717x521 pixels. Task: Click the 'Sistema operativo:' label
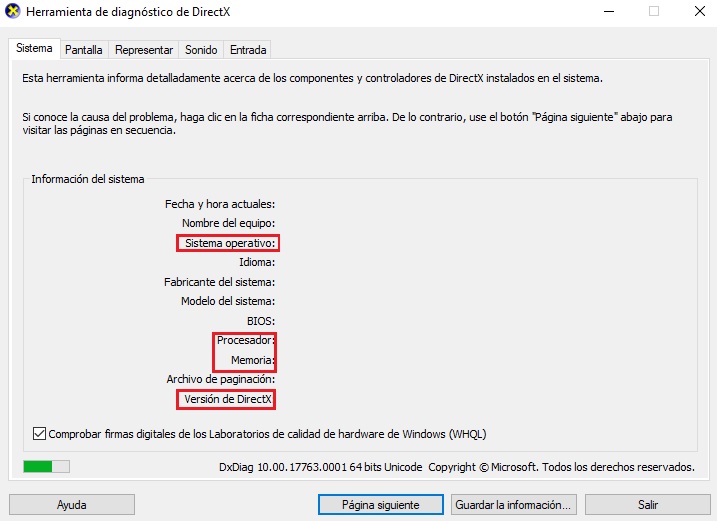click(x=230, y=243)
